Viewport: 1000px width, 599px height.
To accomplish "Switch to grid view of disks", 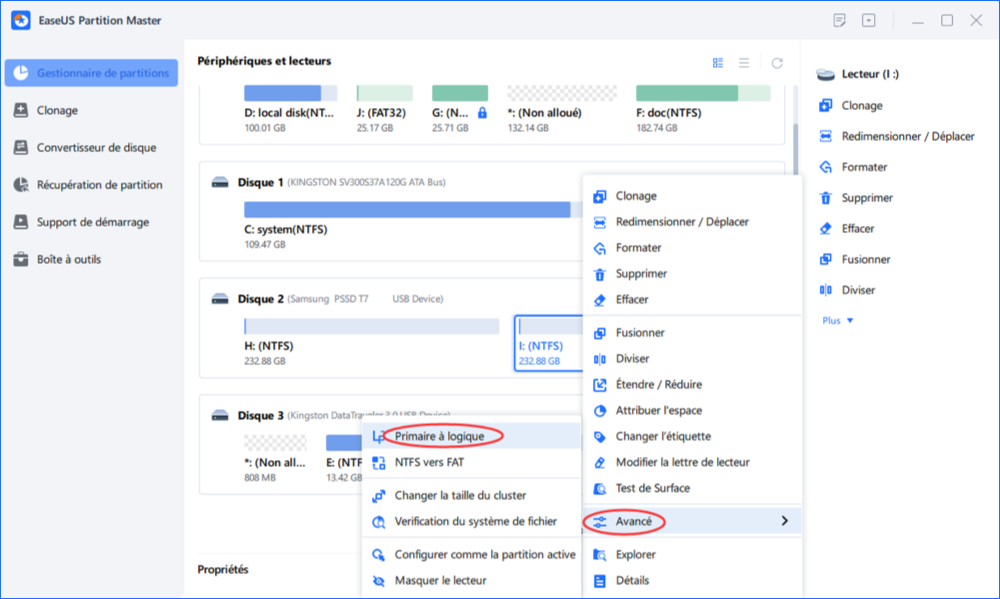I will tap(718, 63).
